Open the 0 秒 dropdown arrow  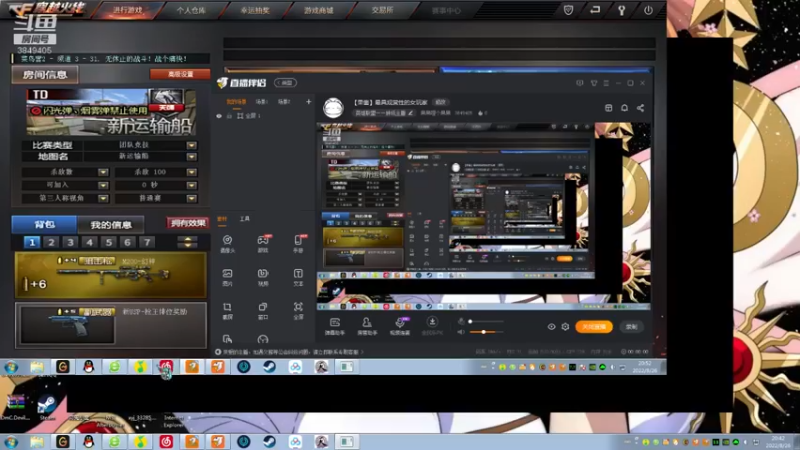191,185
